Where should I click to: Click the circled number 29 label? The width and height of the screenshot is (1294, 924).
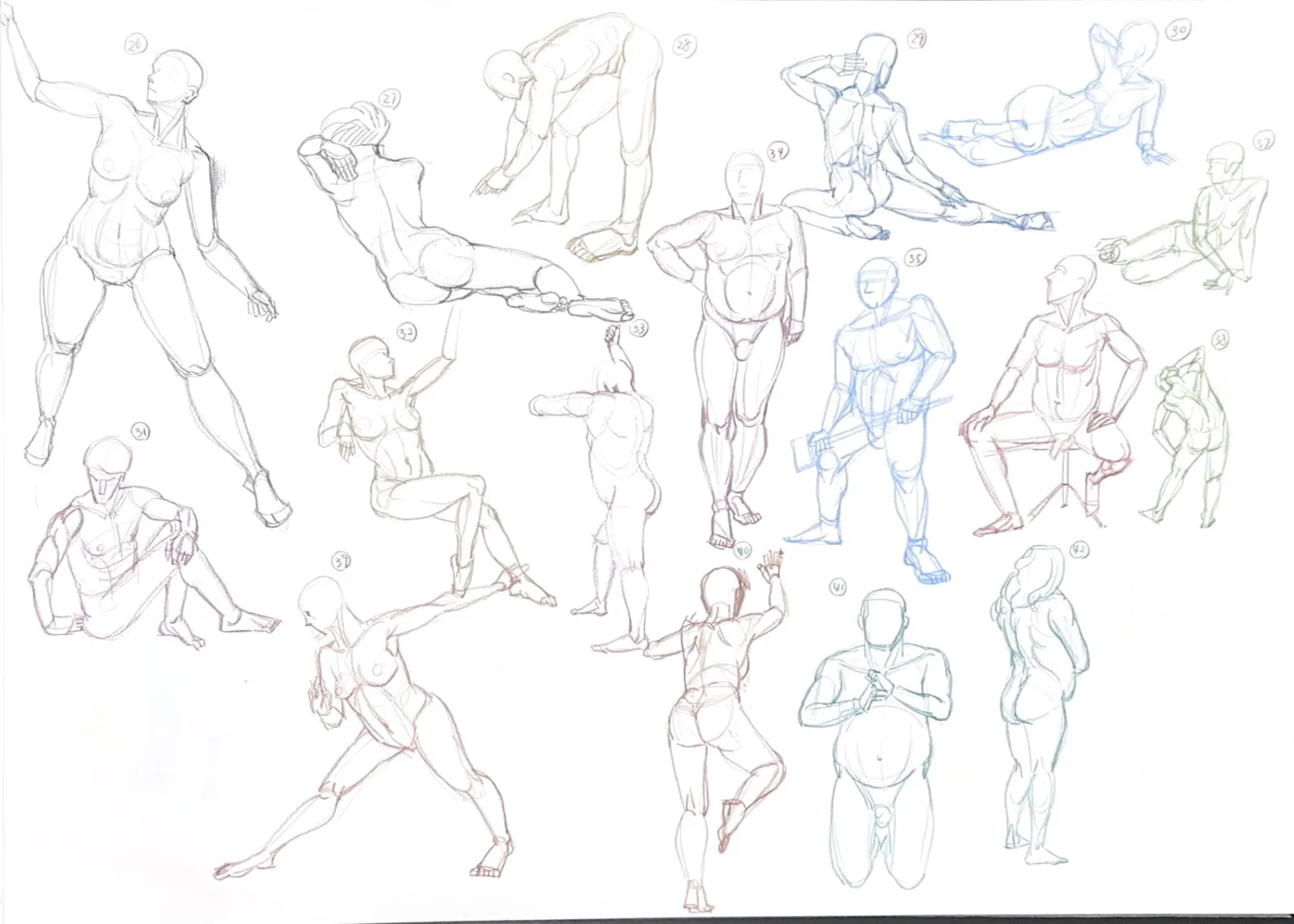pyautogui.click(x=916, y=38)
